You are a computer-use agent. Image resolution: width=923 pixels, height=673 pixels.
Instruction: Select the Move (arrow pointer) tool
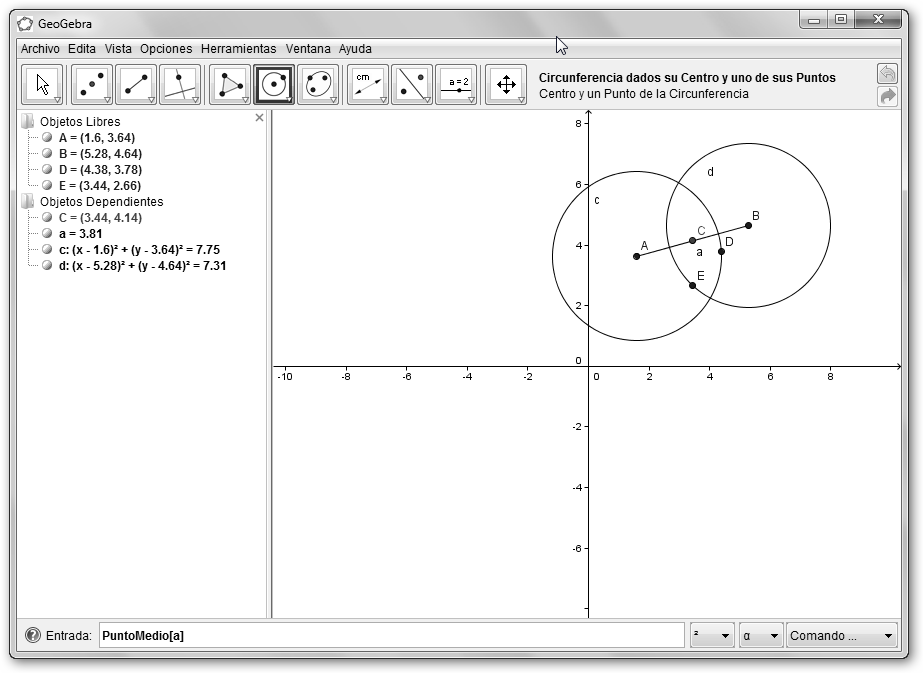42,85
